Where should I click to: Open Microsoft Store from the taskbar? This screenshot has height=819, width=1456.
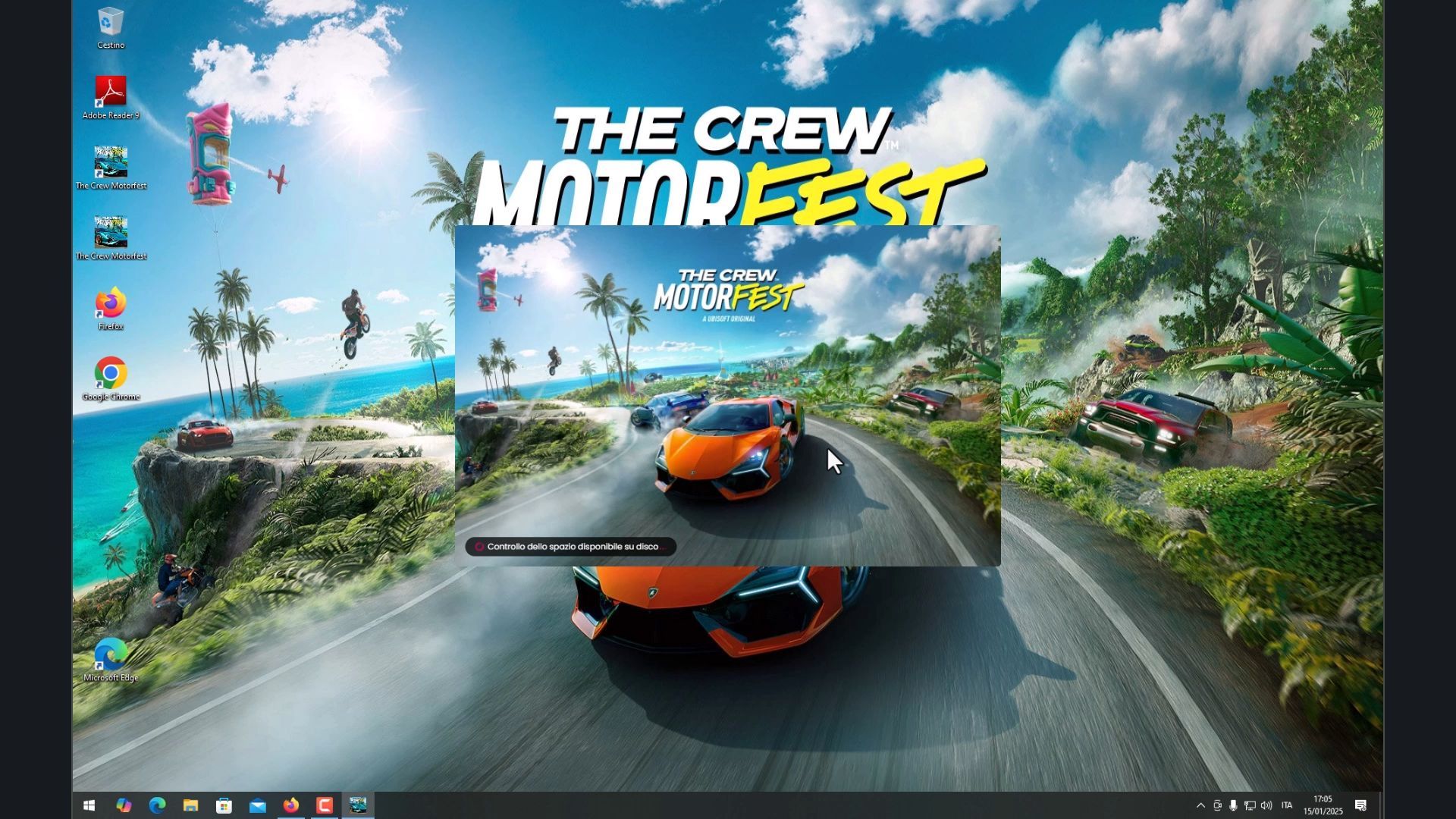224,805
